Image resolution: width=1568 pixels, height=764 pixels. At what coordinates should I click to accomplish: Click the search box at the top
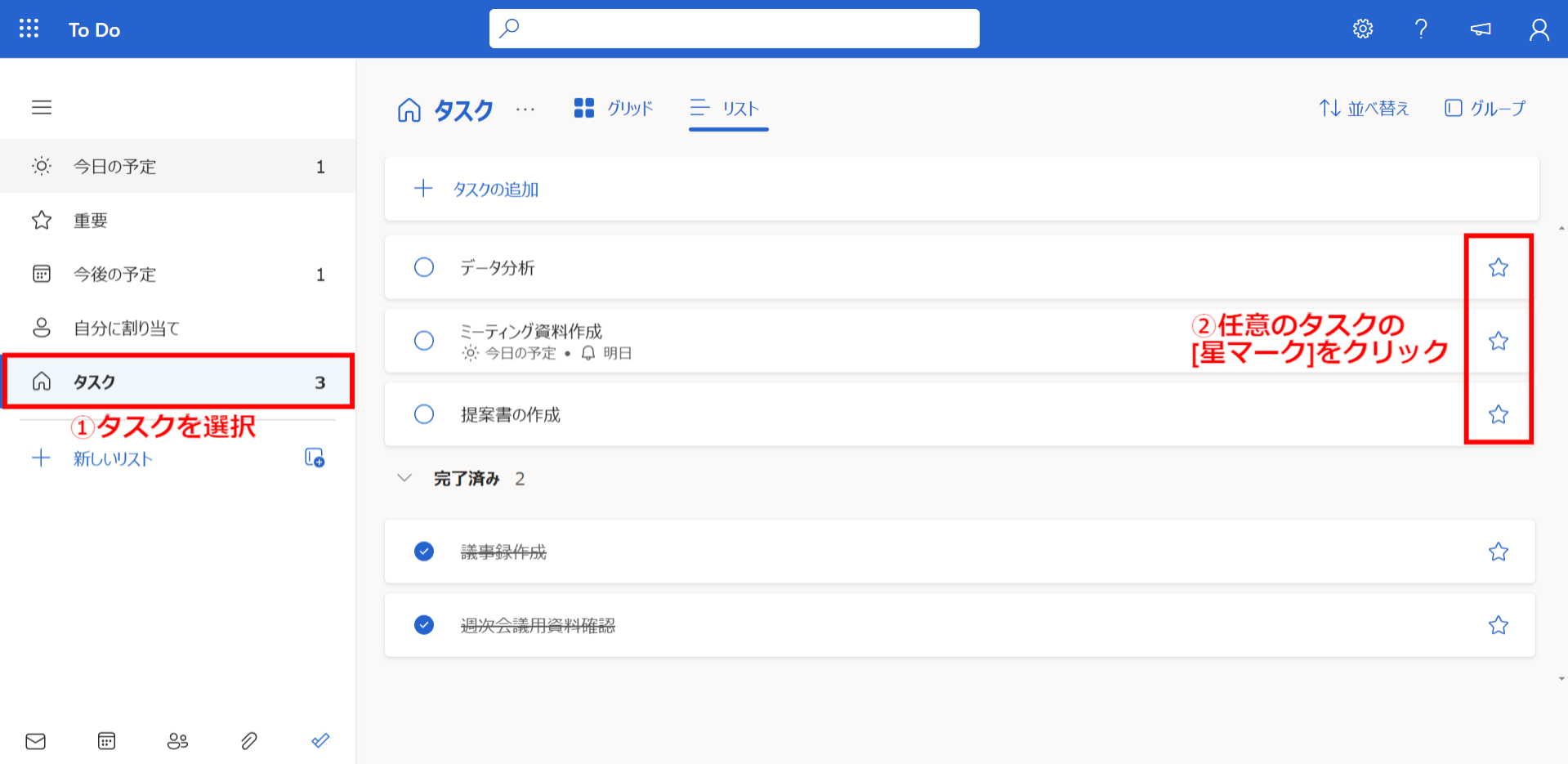coord(733,28)
